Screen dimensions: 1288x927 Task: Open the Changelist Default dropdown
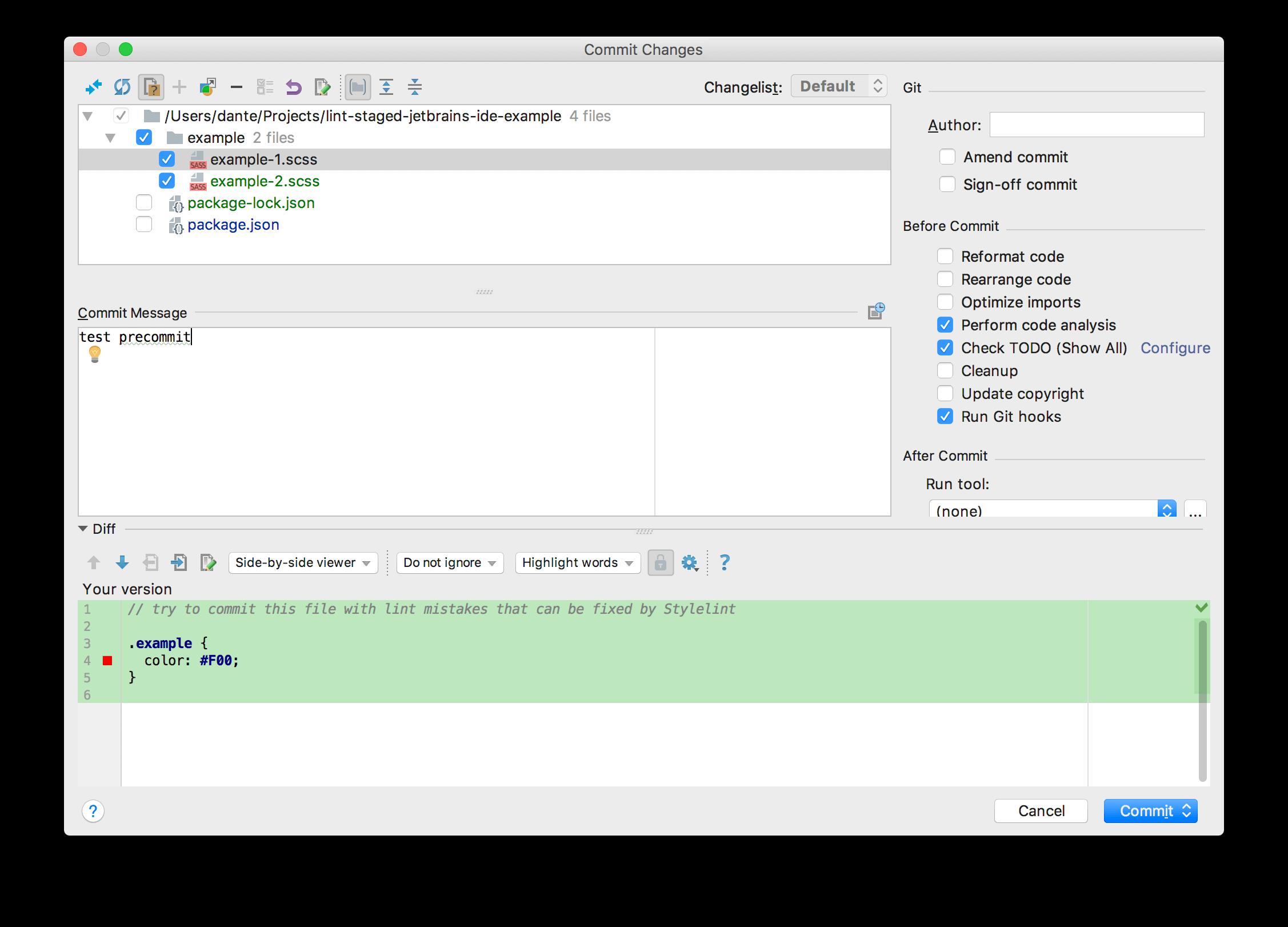838,86
